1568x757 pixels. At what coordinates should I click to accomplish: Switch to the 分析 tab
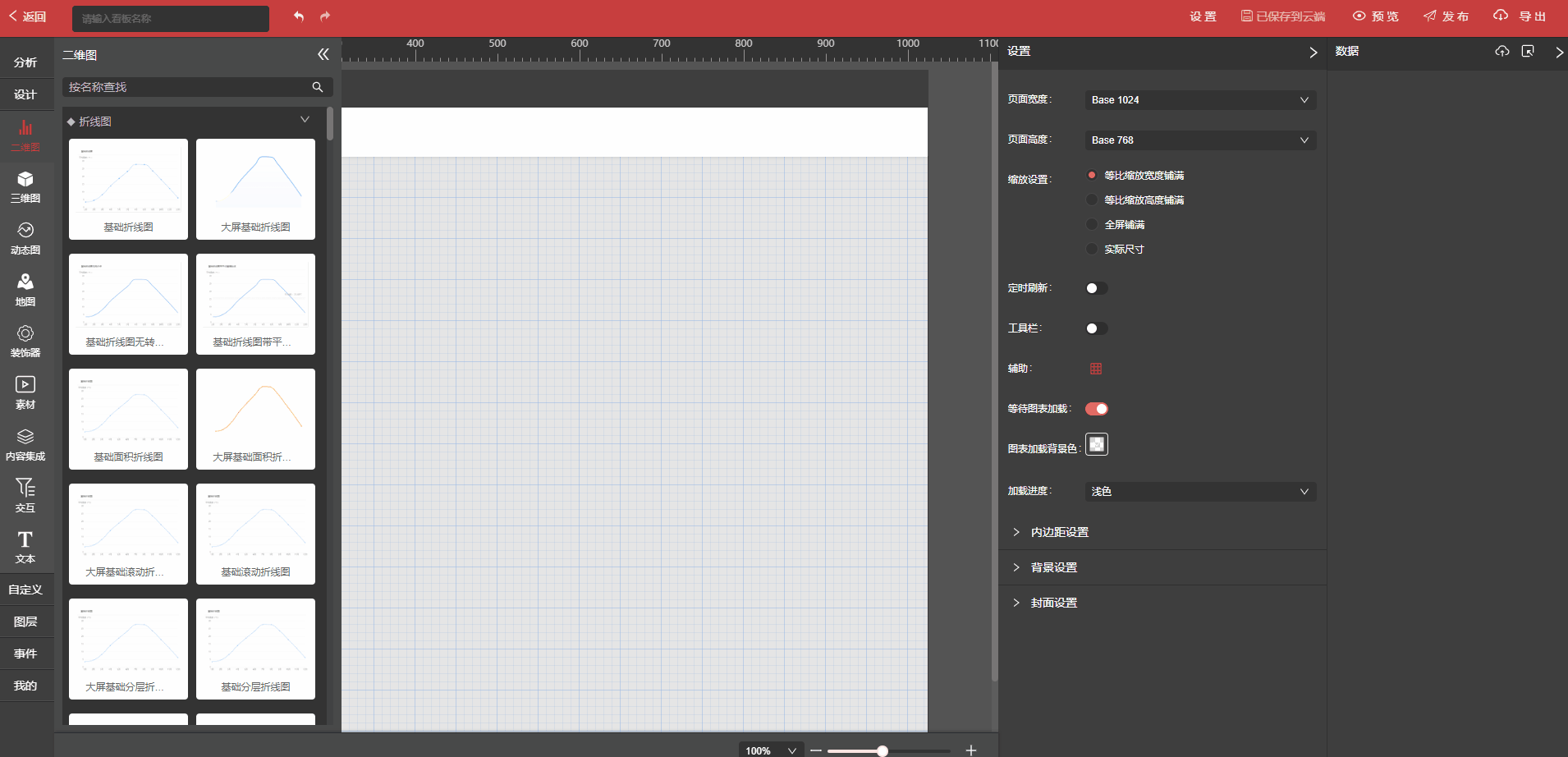(x=25, y=62)
